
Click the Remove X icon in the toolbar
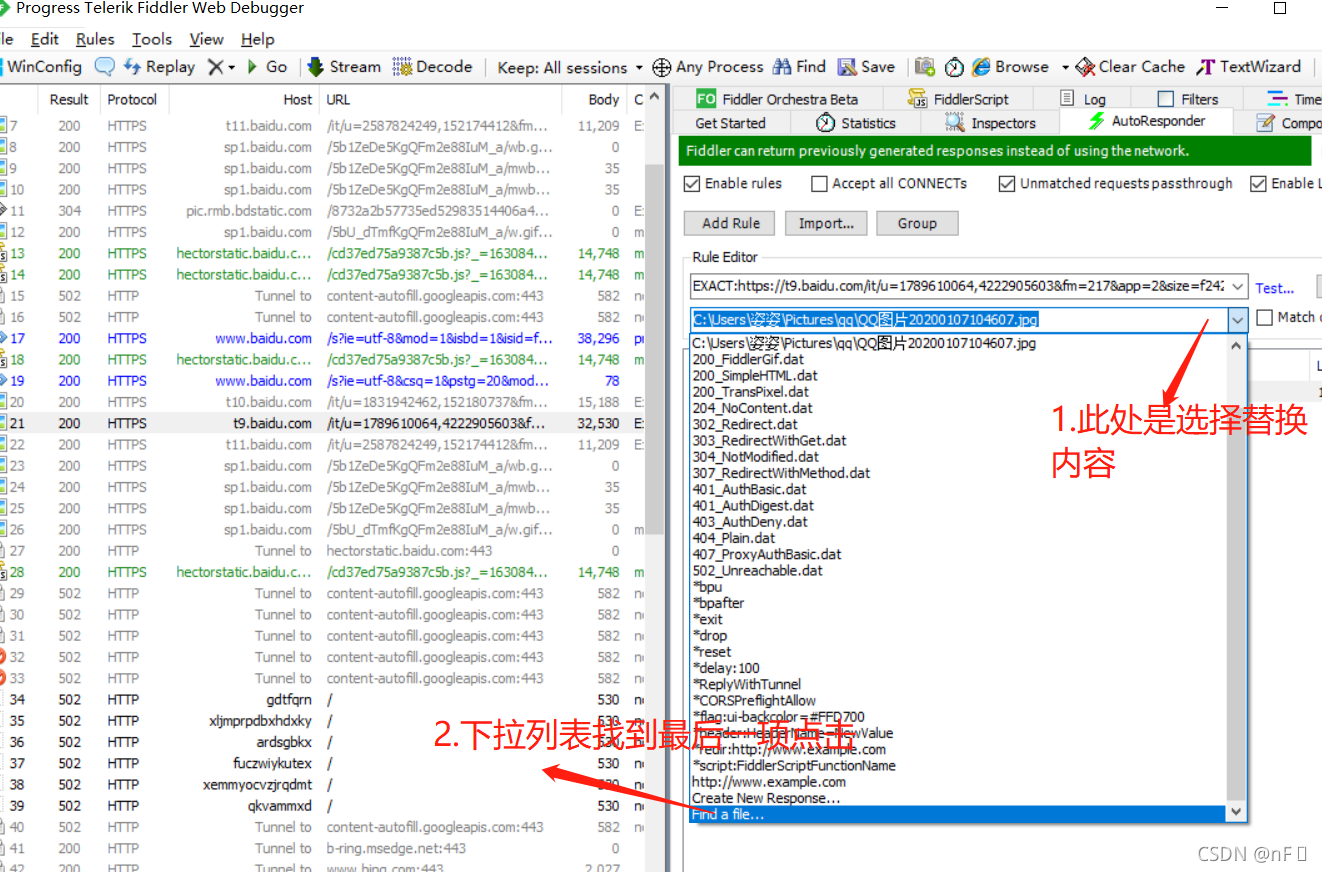point(215,67)
